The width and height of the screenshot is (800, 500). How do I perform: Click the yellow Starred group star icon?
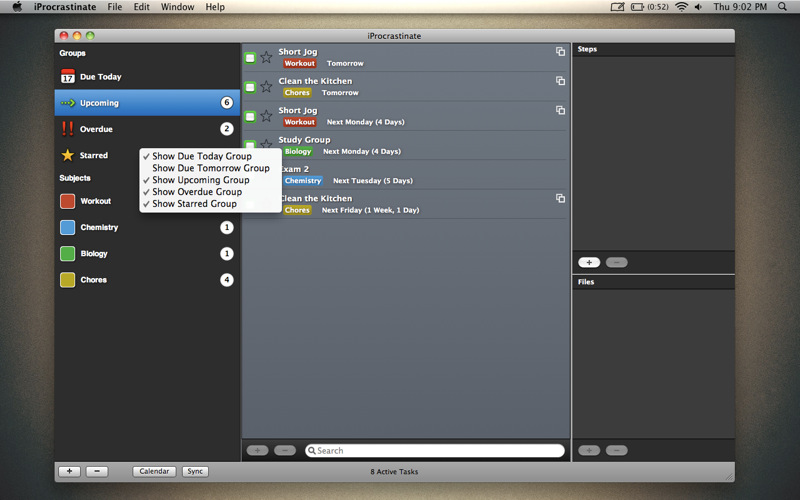pyautogui.click(x=67, y=155)
